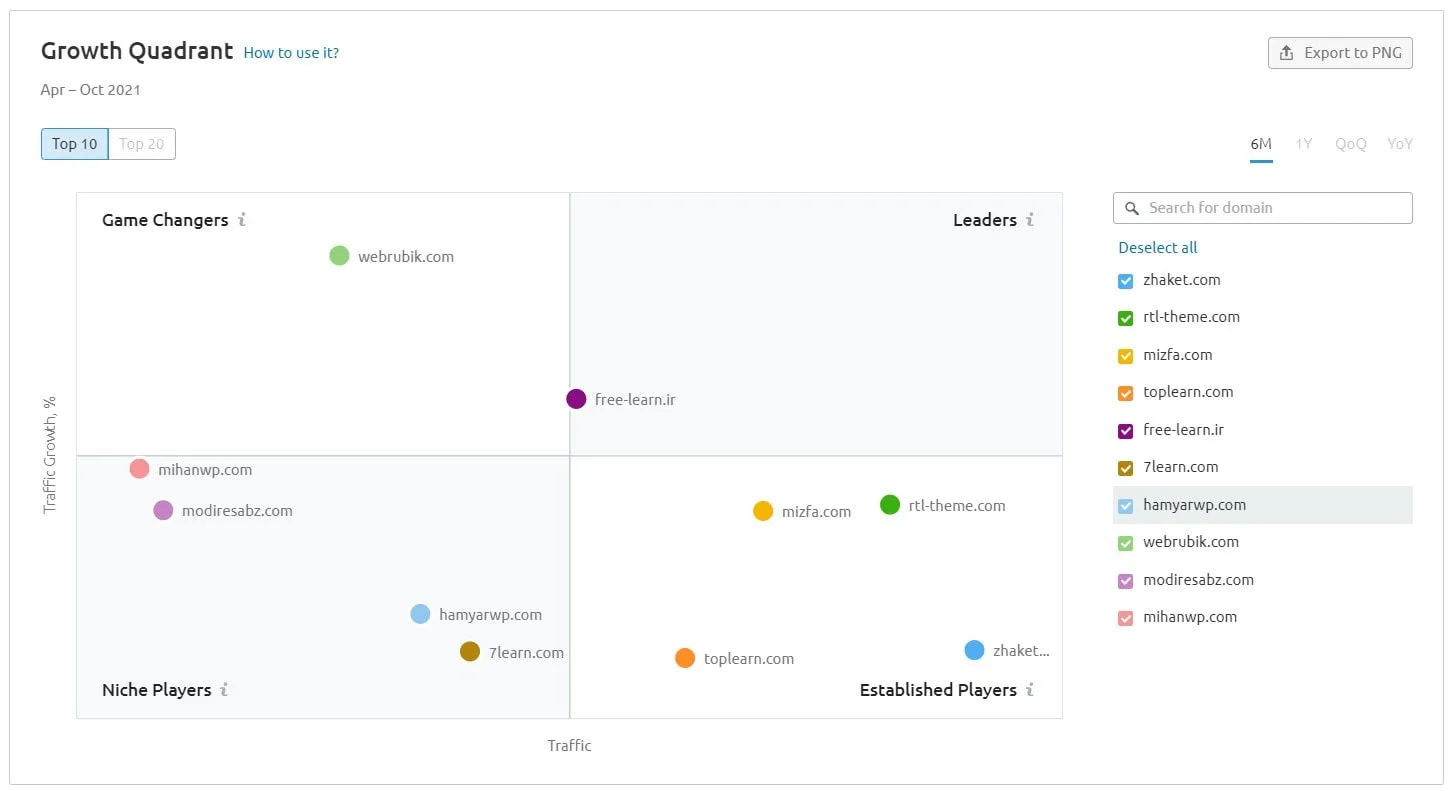Click the info icon beside Niche Players
1452x791 pixels.
pos(224,690)
